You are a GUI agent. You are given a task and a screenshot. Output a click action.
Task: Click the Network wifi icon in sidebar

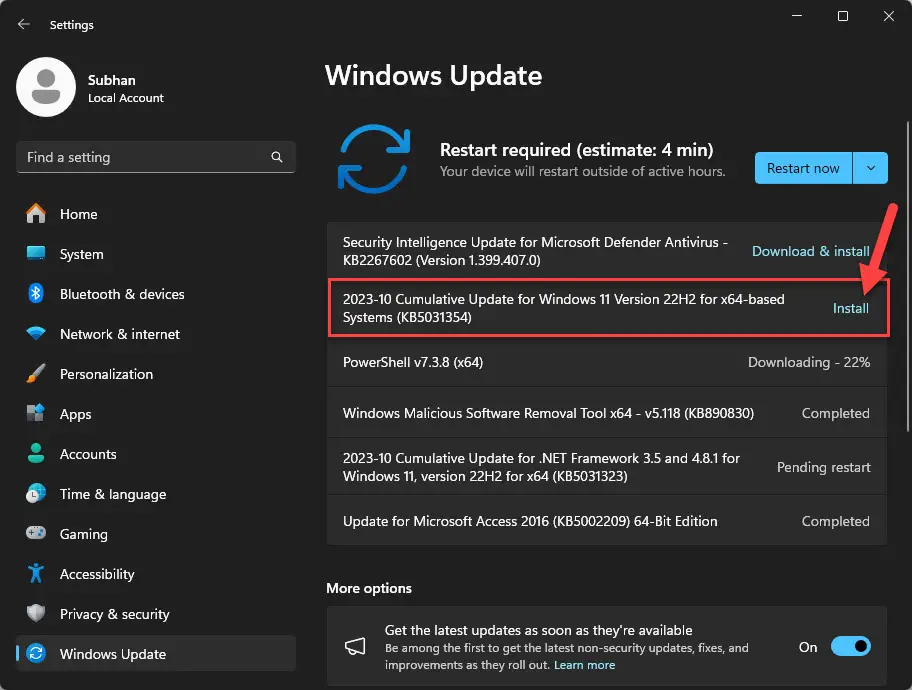tap(36, 333)
